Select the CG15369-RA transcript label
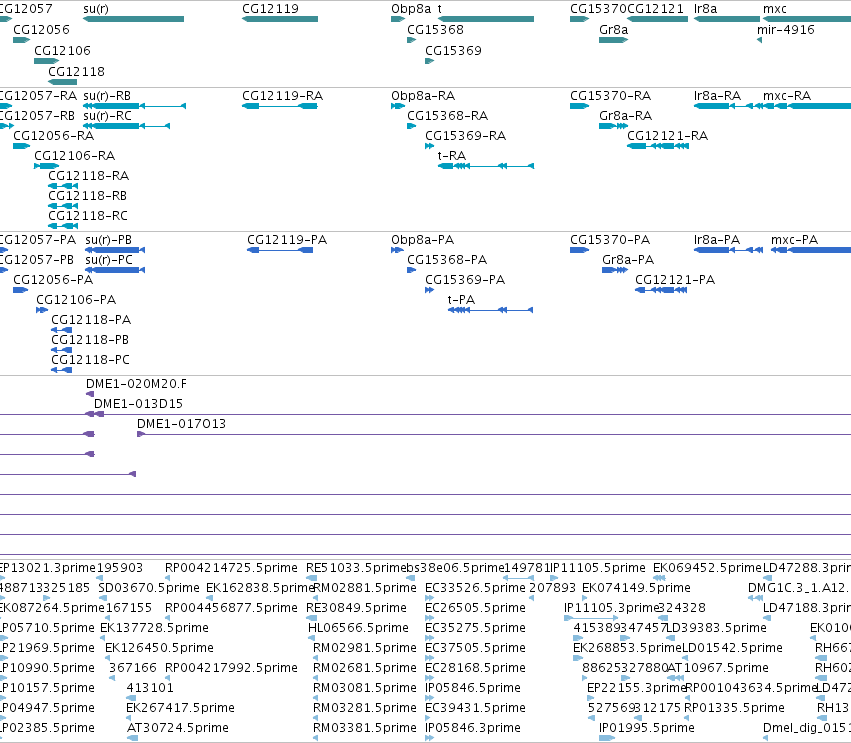This screenshot has height=743, width=851. pos(465,136)
